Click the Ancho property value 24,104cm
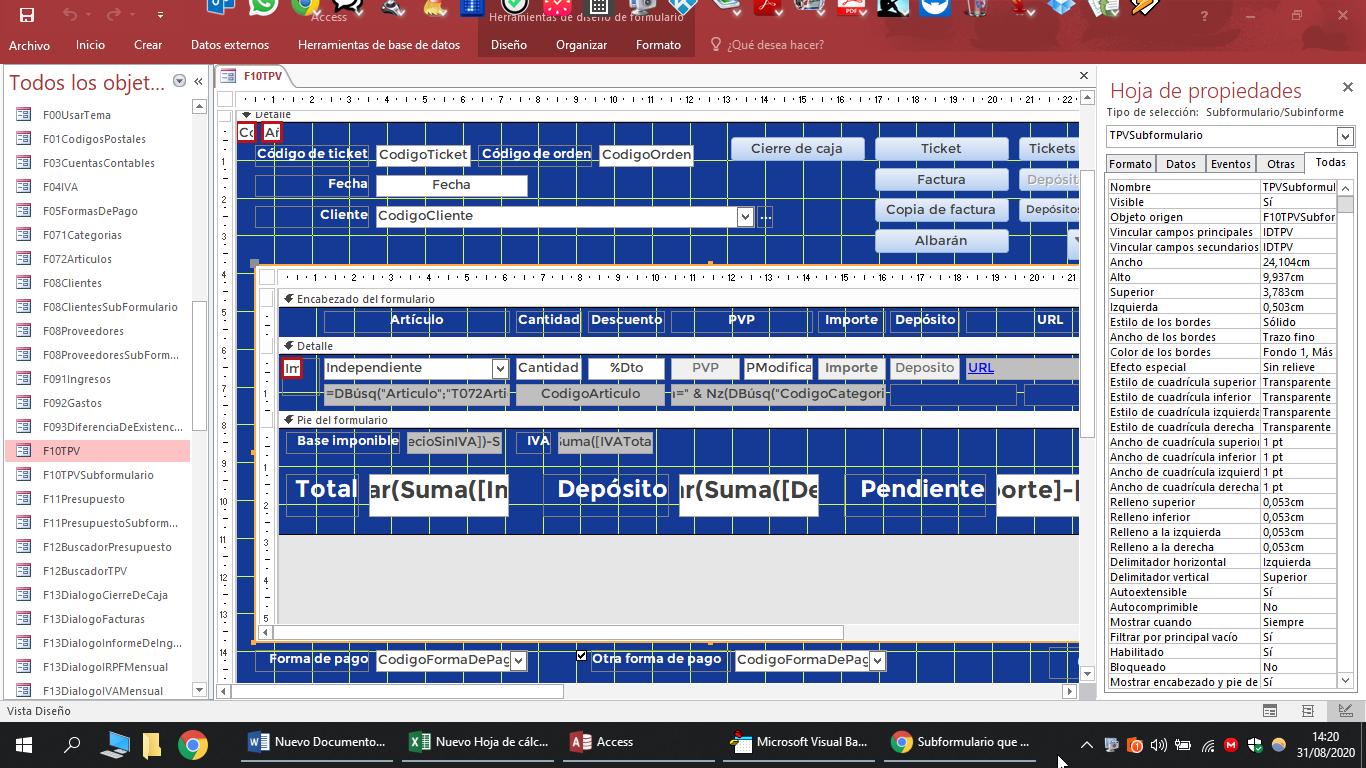The height and width of the screenshot is (768, 1366). pyautogui.click(x=1298, y=262)
